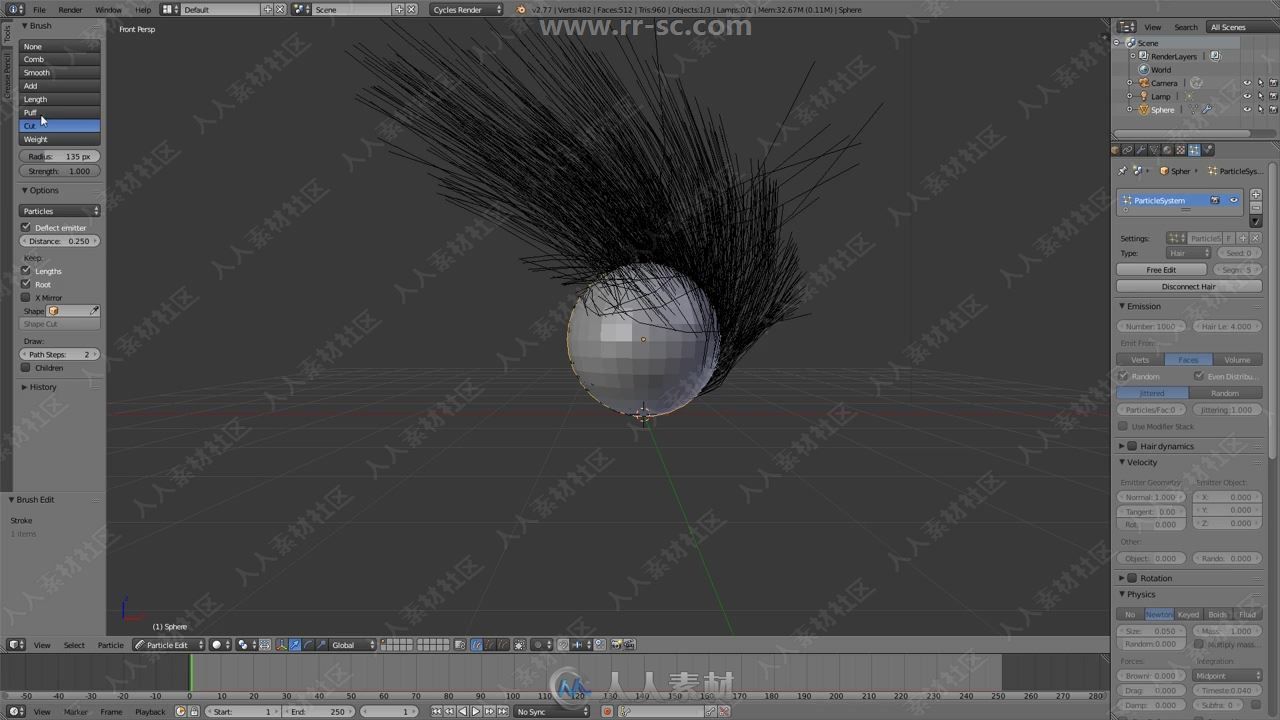The height and width of the screenshot is (720, 1280).
Task: Open the Particle menu in viewport header
Action: [x=111, y=645]
